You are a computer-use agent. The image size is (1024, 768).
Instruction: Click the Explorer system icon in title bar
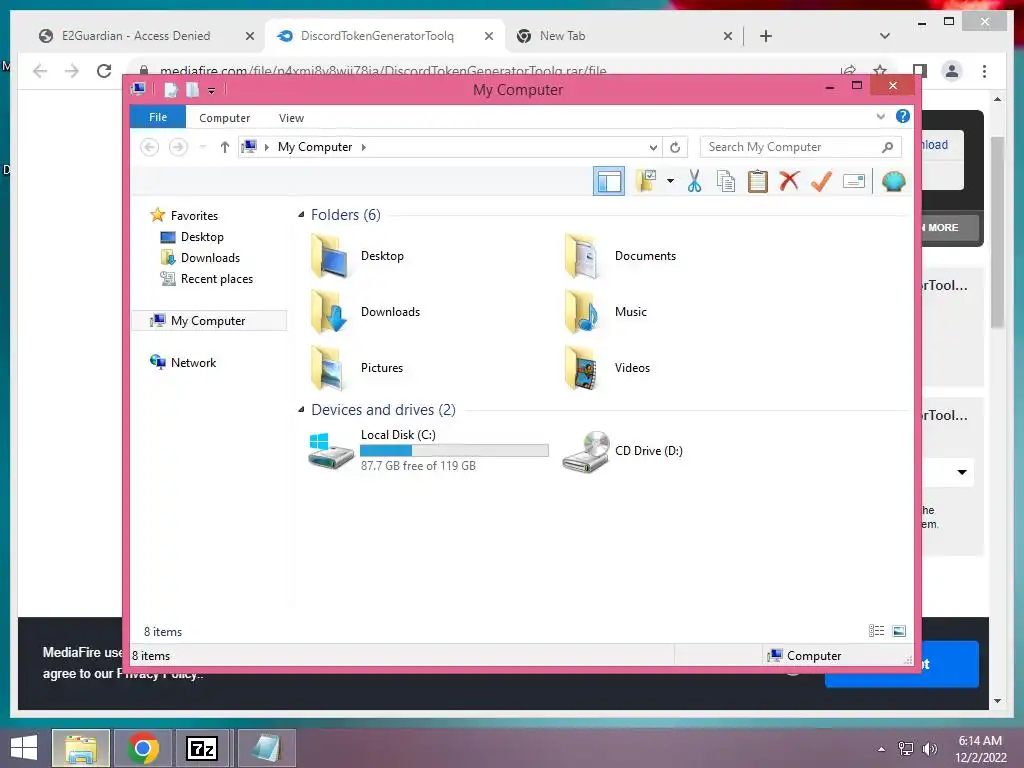138,89
